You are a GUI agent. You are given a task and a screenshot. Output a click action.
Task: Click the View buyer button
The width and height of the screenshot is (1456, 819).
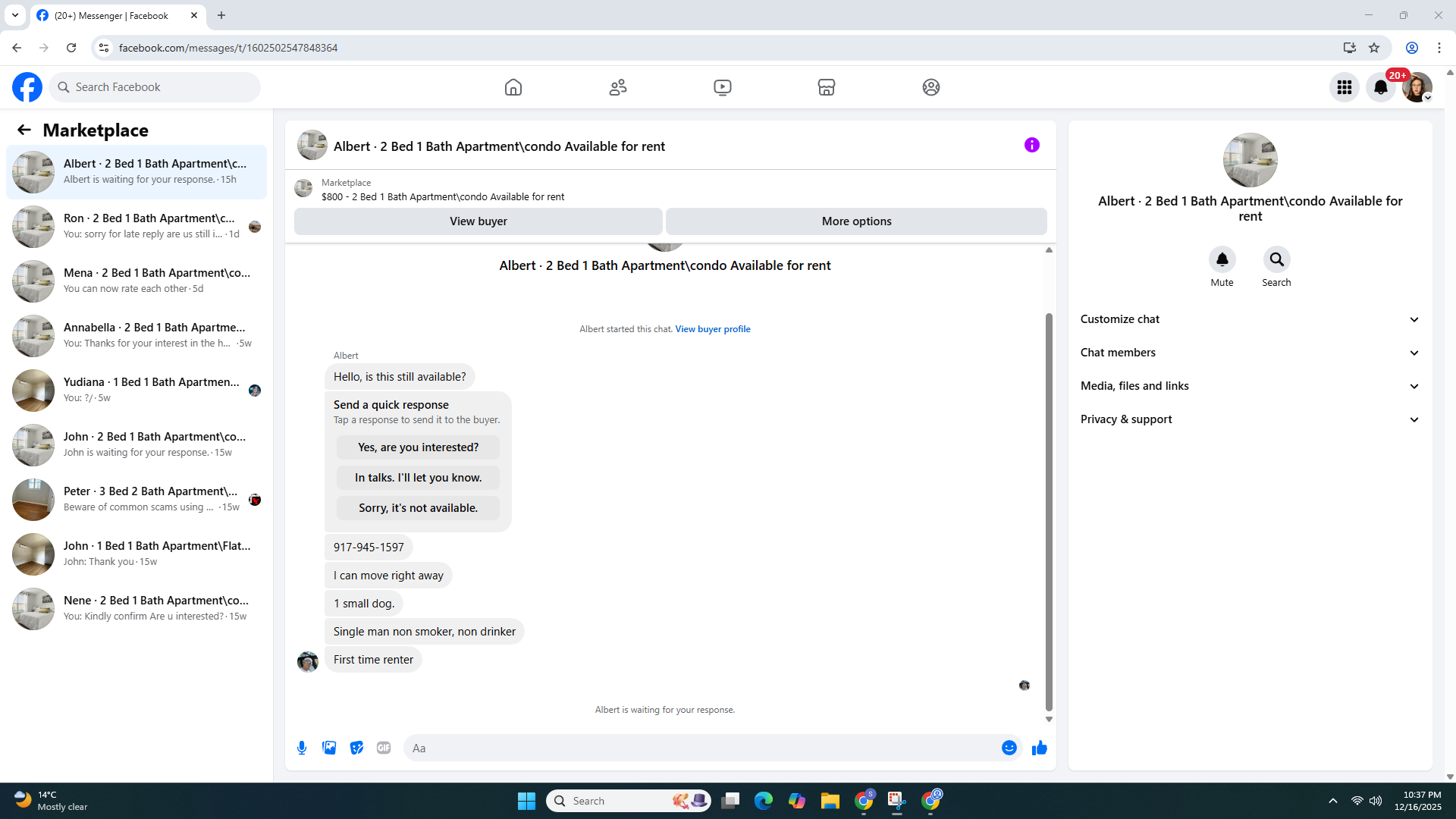coord(478,221)
